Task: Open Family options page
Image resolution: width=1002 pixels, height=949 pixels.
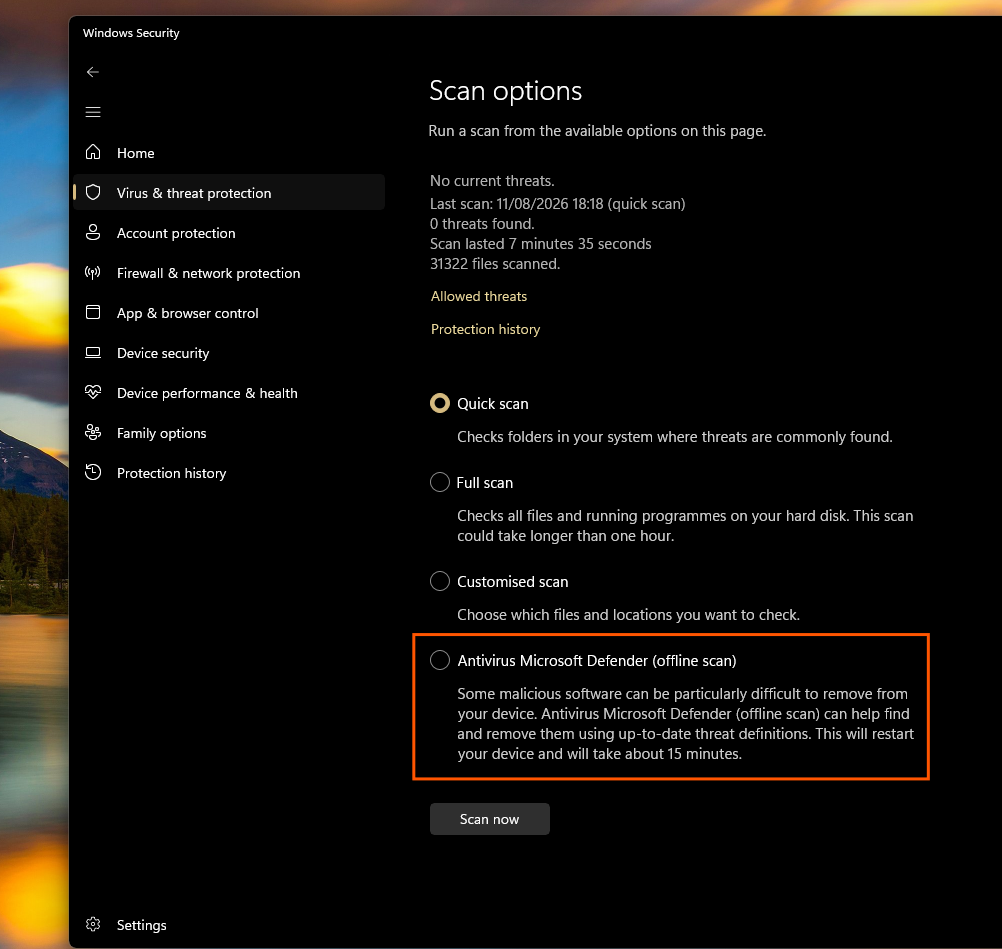Action: point(229,433)
